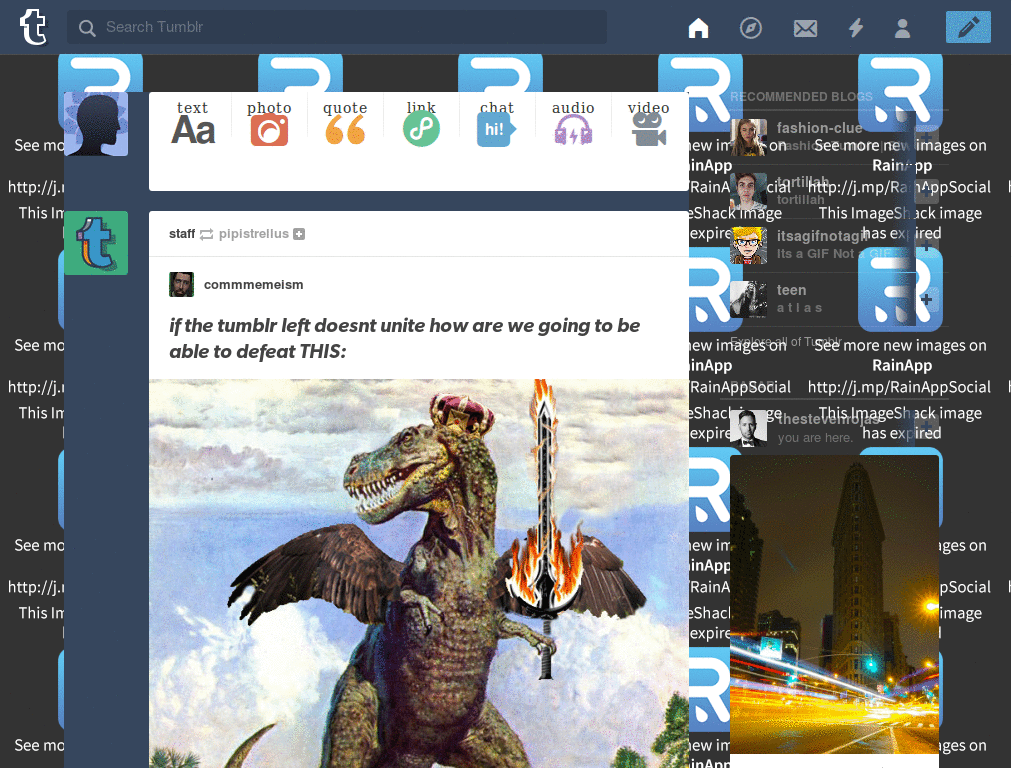Create a new video post
1024x768 pixels.
click(648, 123)
